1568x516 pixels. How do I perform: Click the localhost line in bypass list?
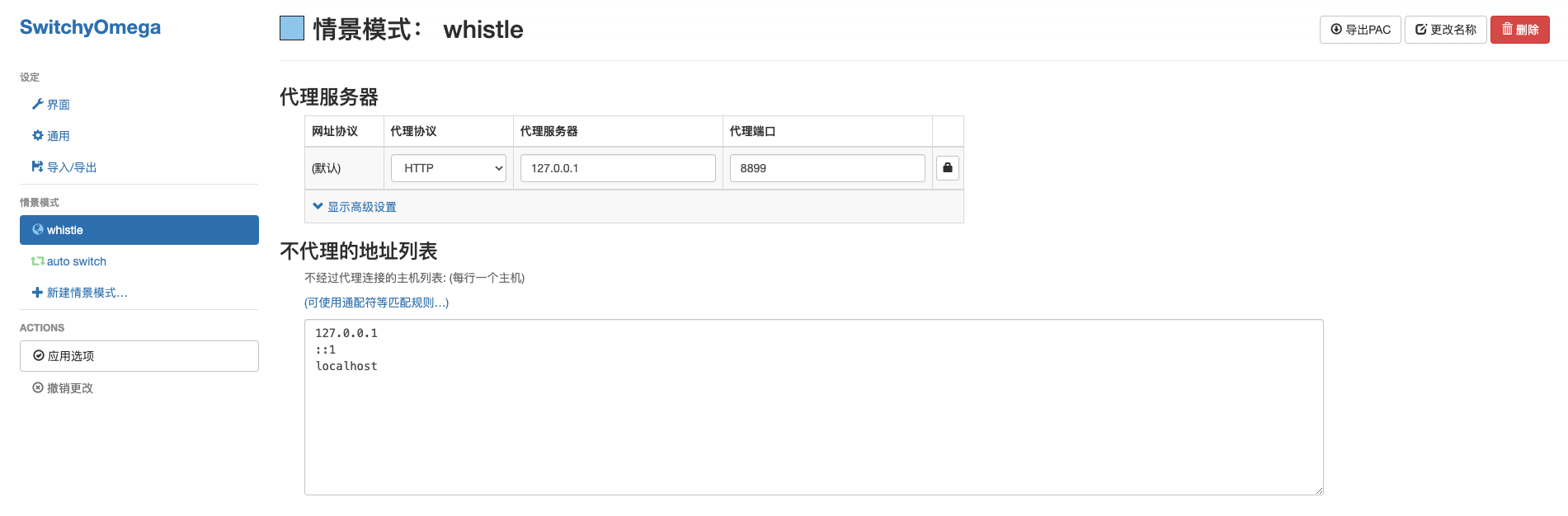pyautogui.click(x=346, y=366)
